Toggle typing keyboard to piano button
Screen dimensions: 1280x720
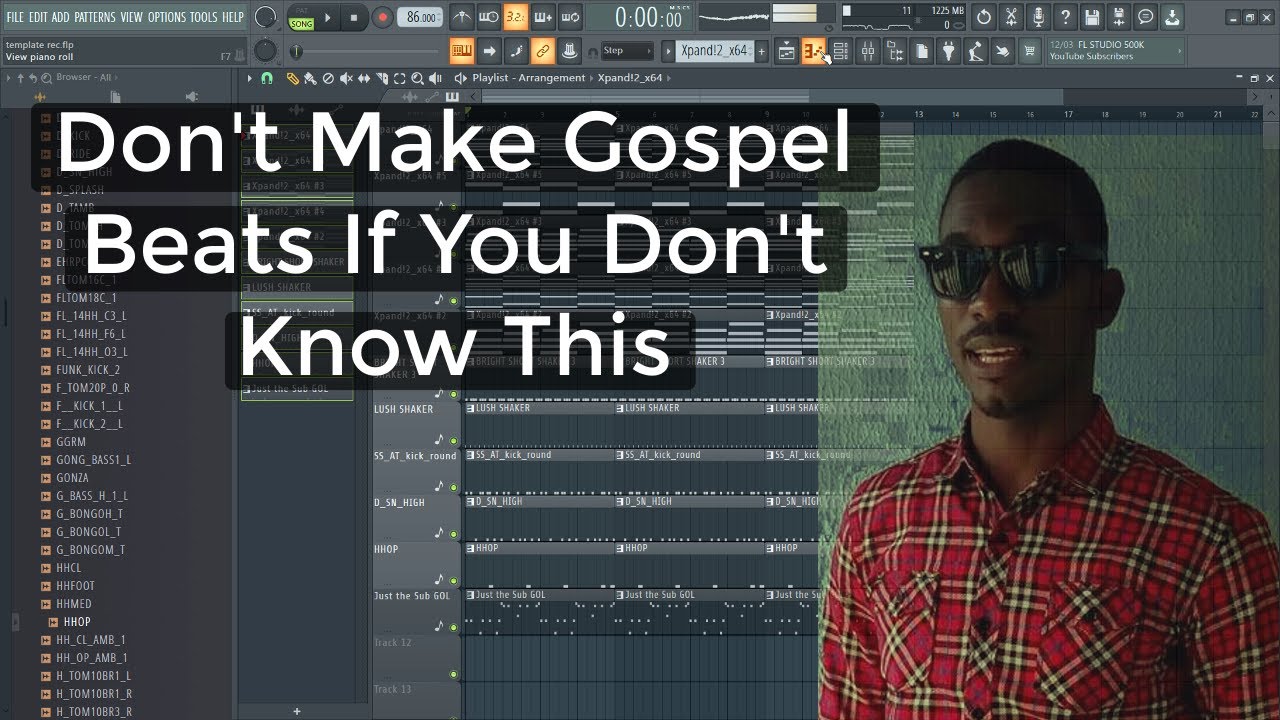pos(461,51)
